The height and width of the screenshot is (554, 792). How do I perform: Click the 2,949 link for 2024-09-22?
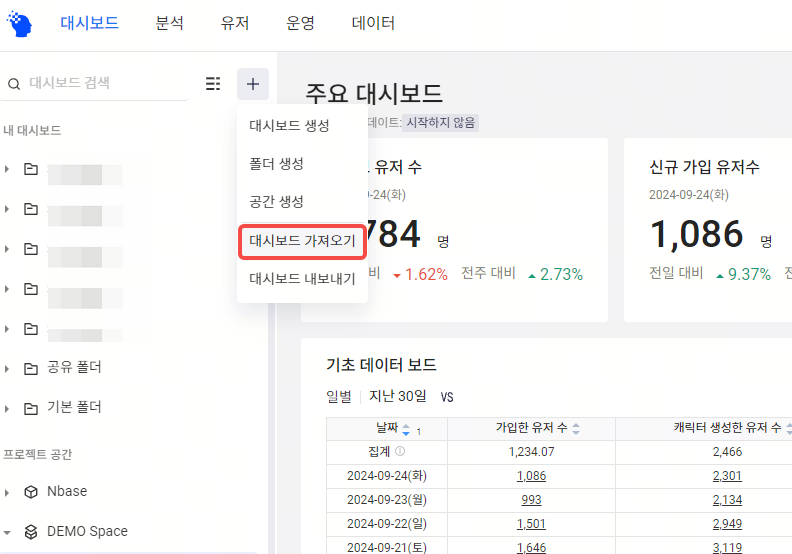tap(727, 524)
